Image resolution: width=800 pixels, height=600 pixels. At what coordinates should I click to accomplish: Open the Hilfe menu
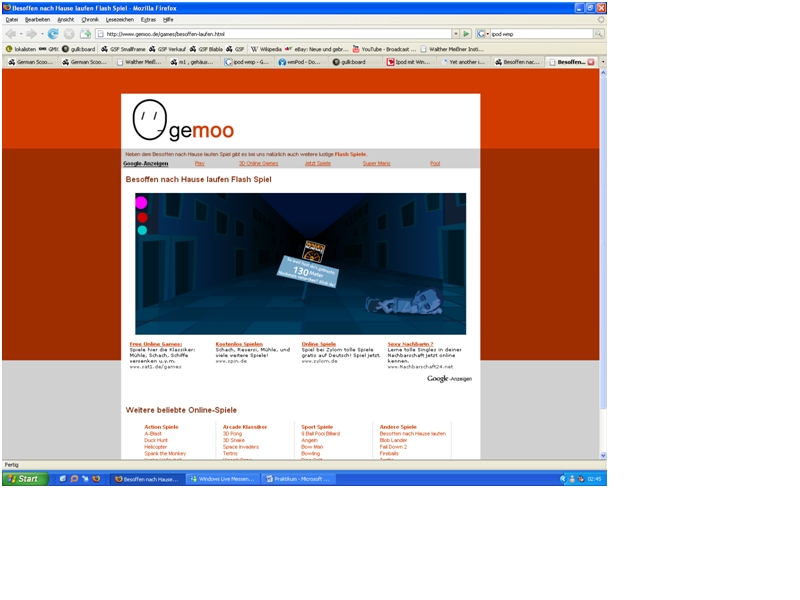tap(168, 19)
